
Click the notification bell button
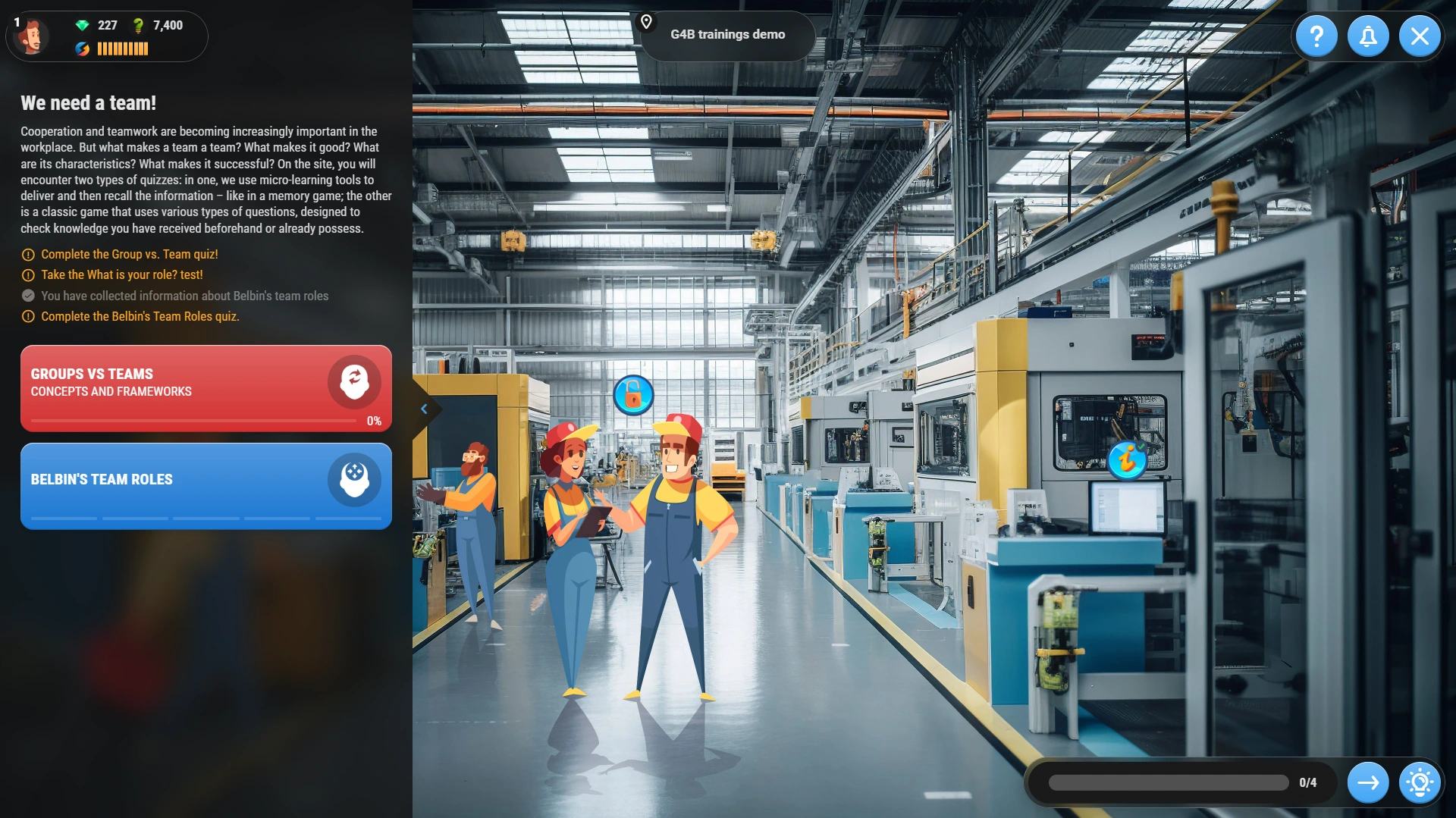(x=1368, y=36)
